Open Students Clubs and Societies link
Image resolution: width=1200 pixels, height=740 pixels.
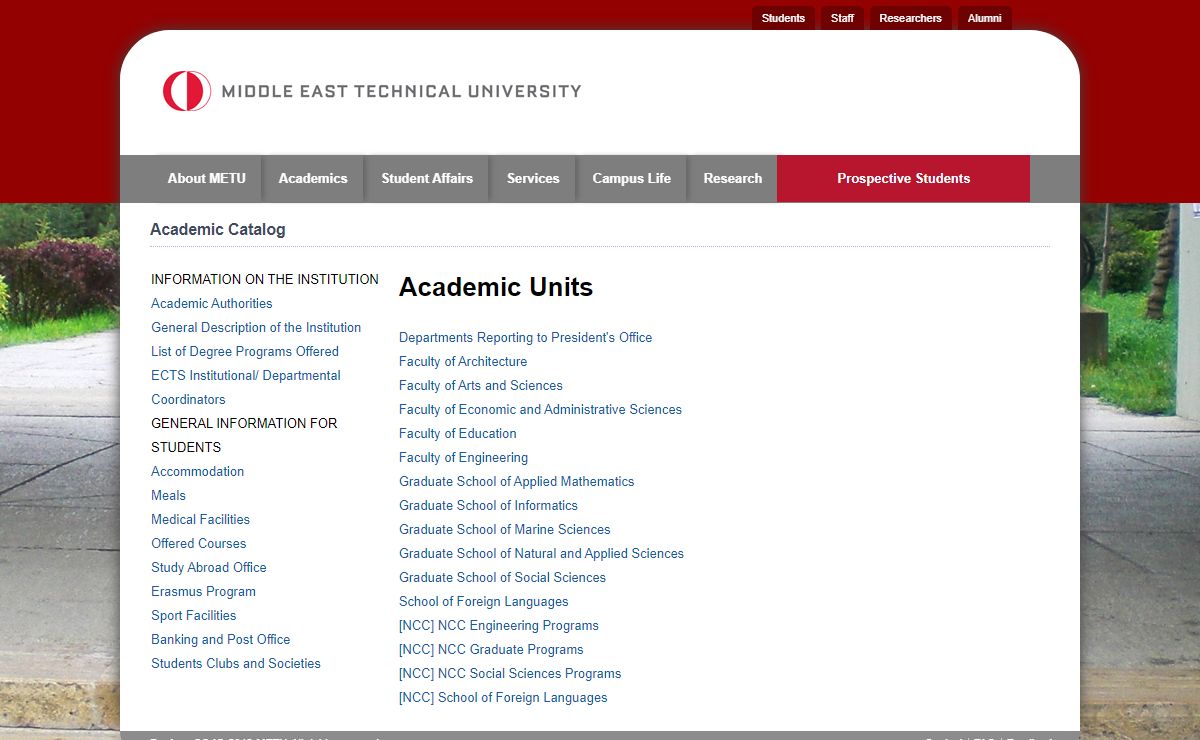coord(236,663)
